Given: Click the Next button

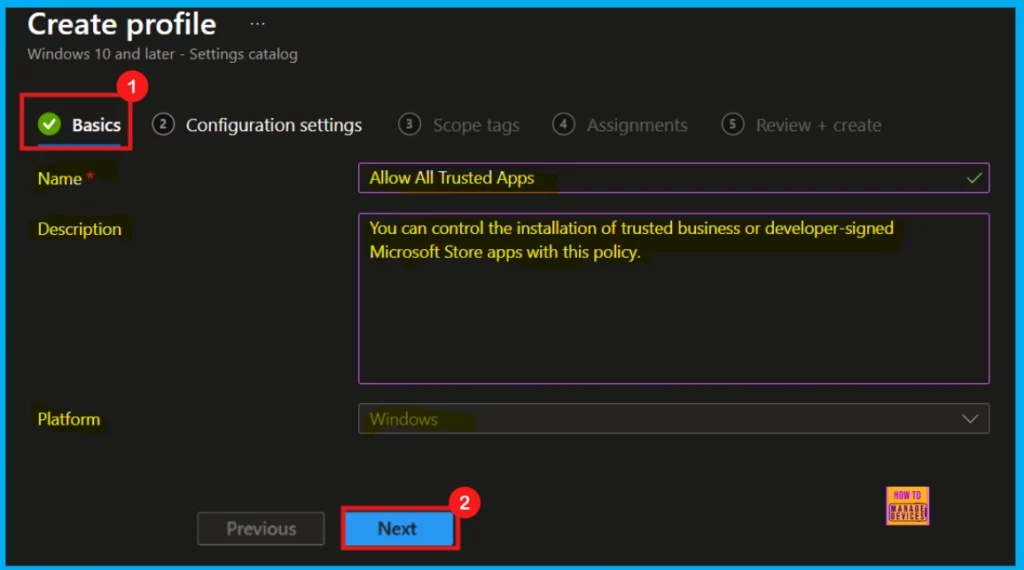Looking at the screenshot, I should click(x=399, y=528).
